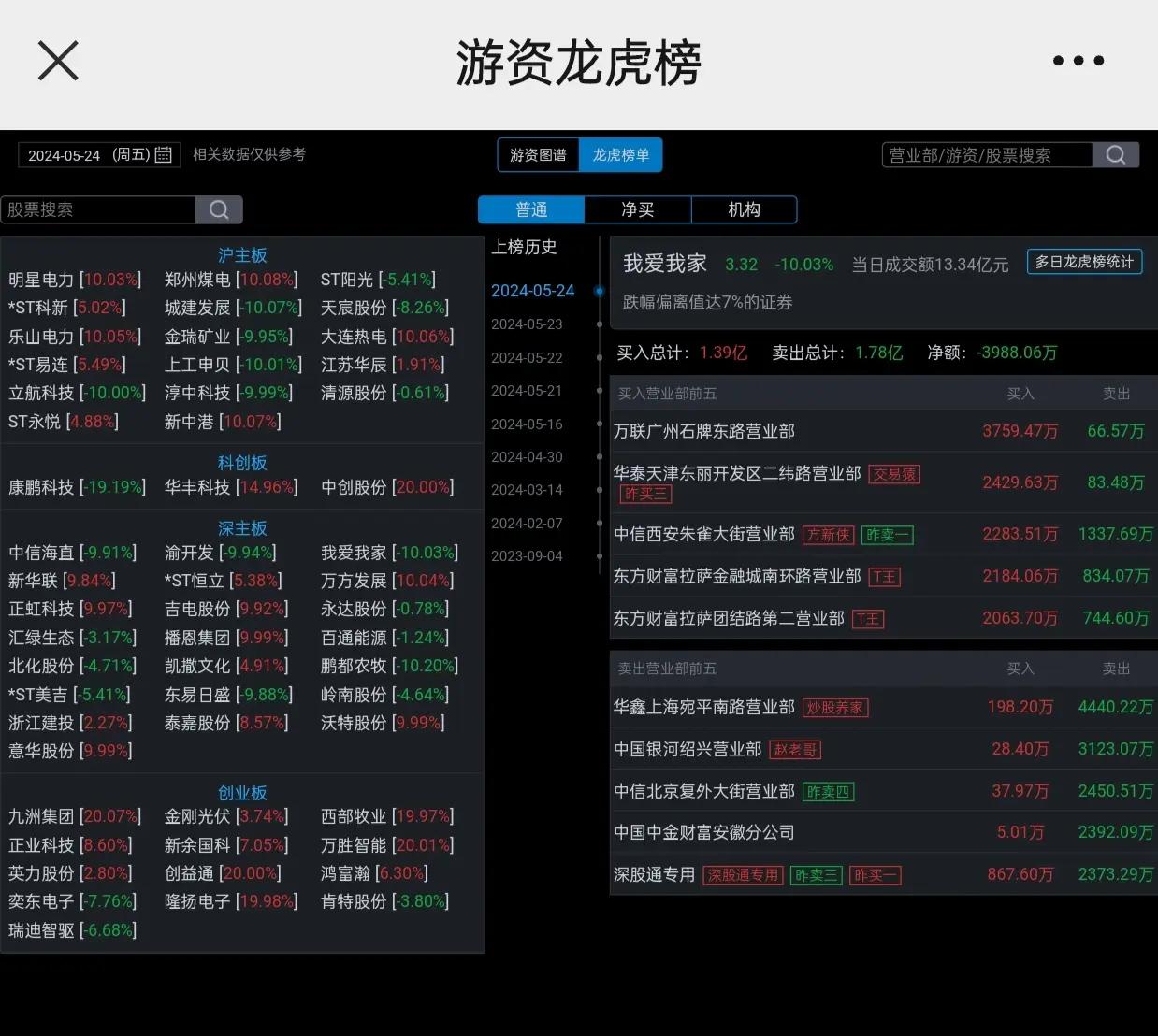Select history date 2023-09-04
Image resolution: width=1158 pixels, height=1036 pixels.
528,556
